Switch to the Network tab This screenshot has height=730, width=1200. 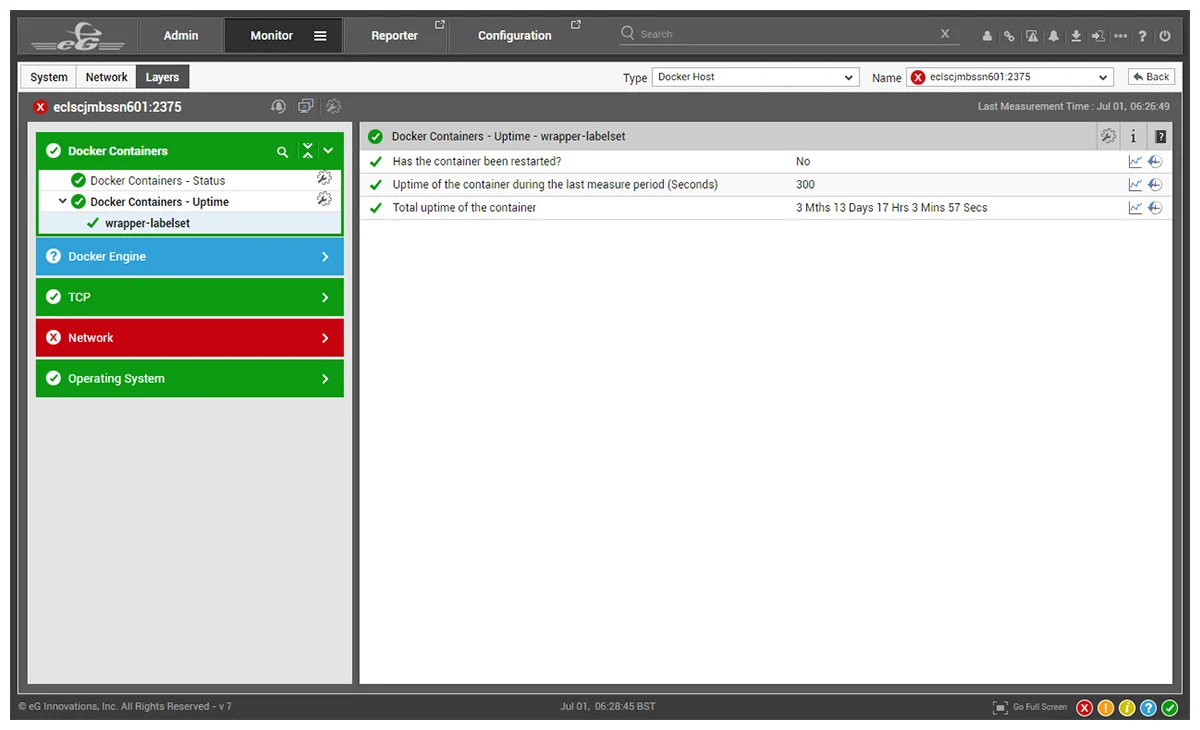(106, 77)
